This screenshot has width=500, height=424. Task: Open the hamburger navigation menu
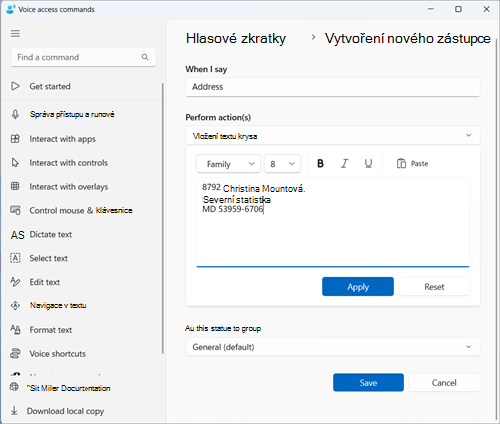pyautogui.click(x=15, y=34)
